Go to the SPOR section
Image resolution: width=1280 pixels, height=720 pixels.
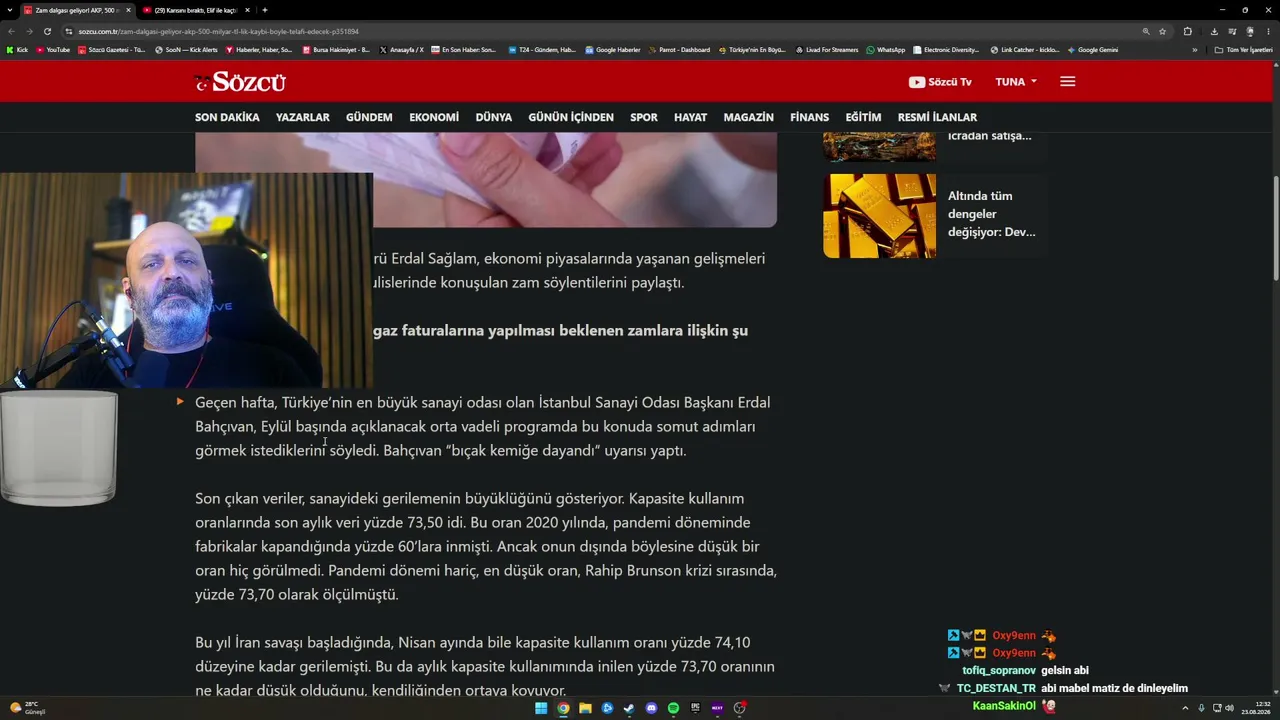(x=644, y=117)
